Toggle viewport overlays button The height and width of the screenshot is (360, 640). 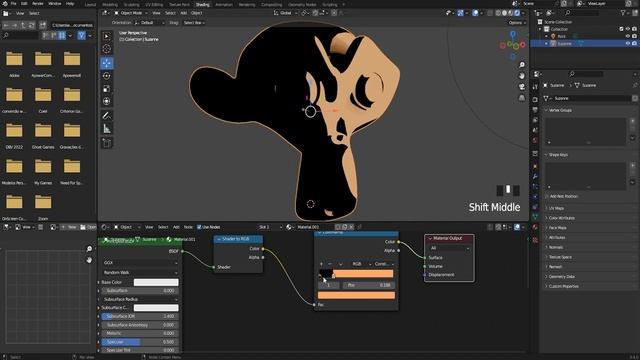(476, 13)
